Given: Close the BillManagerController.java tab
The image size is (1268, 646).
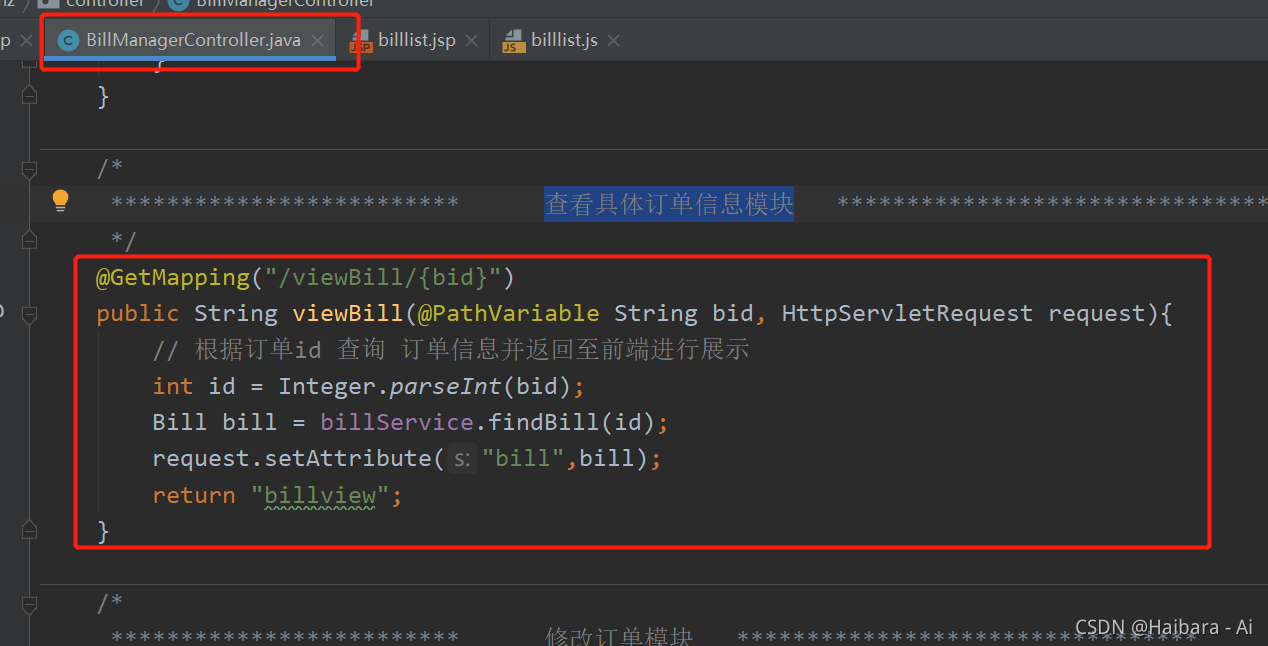Looking at the screenshot, I should coord(318,41).
